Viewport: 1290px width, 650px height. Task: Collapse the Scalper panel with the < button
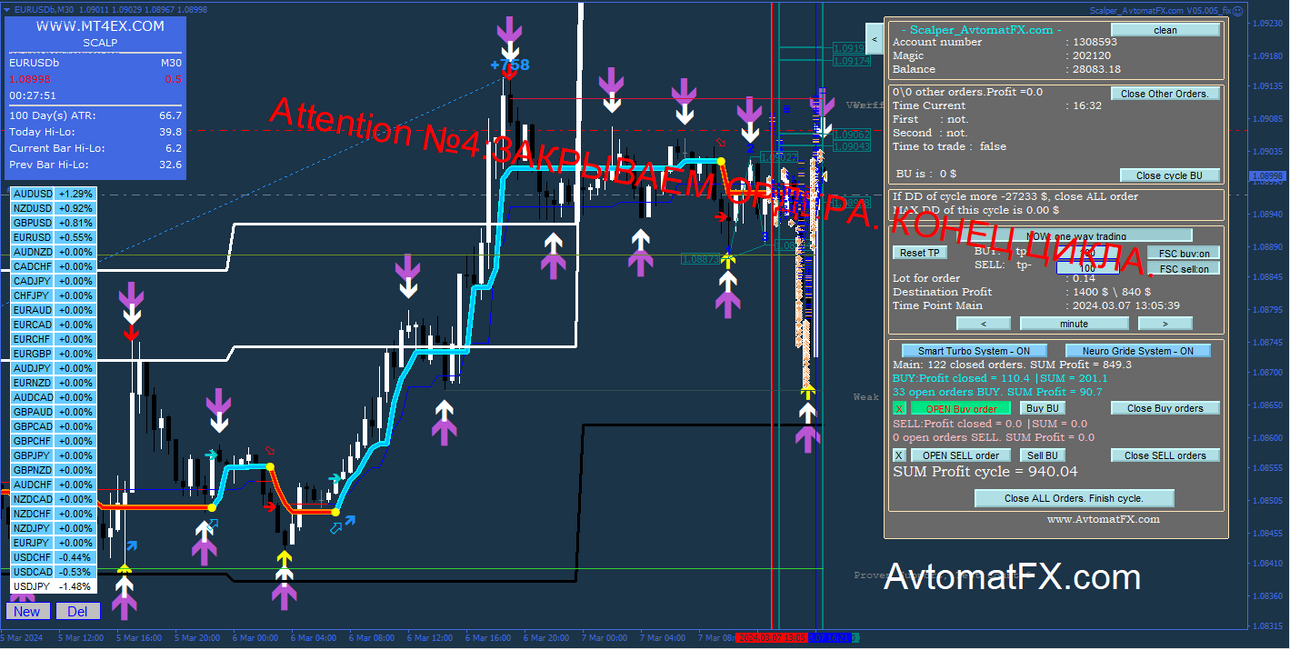(x=874, y=40)
